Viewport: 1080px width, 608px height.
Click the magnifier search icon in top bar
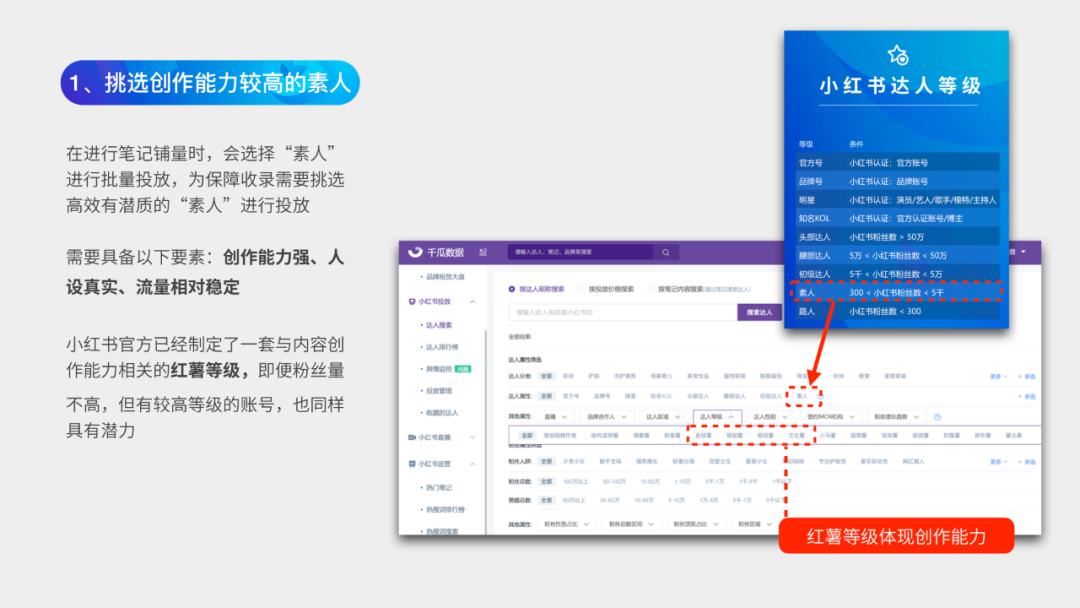tap(665, 253)
